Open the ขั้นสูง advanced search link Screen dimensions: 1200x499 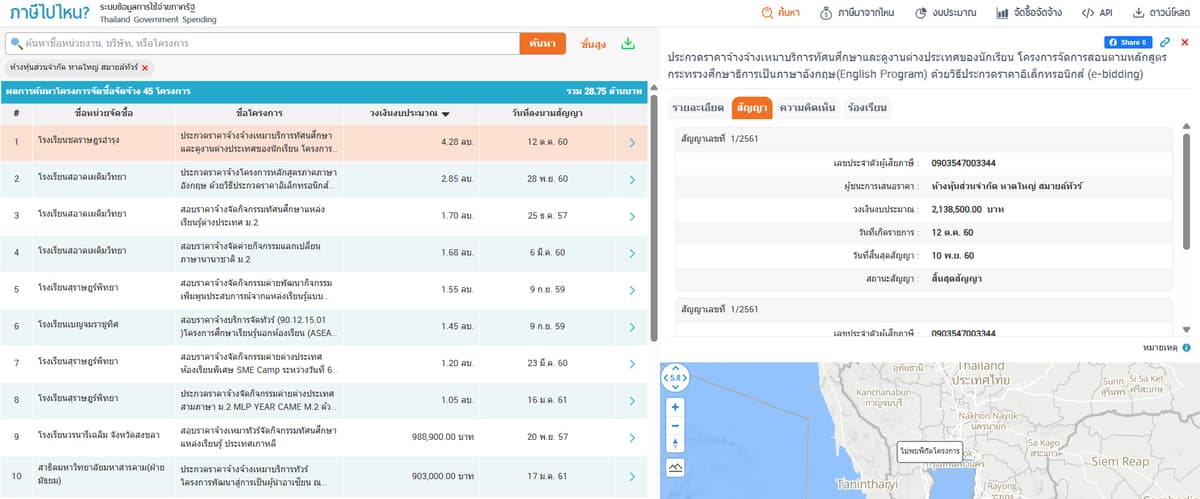tap(594, 44)
